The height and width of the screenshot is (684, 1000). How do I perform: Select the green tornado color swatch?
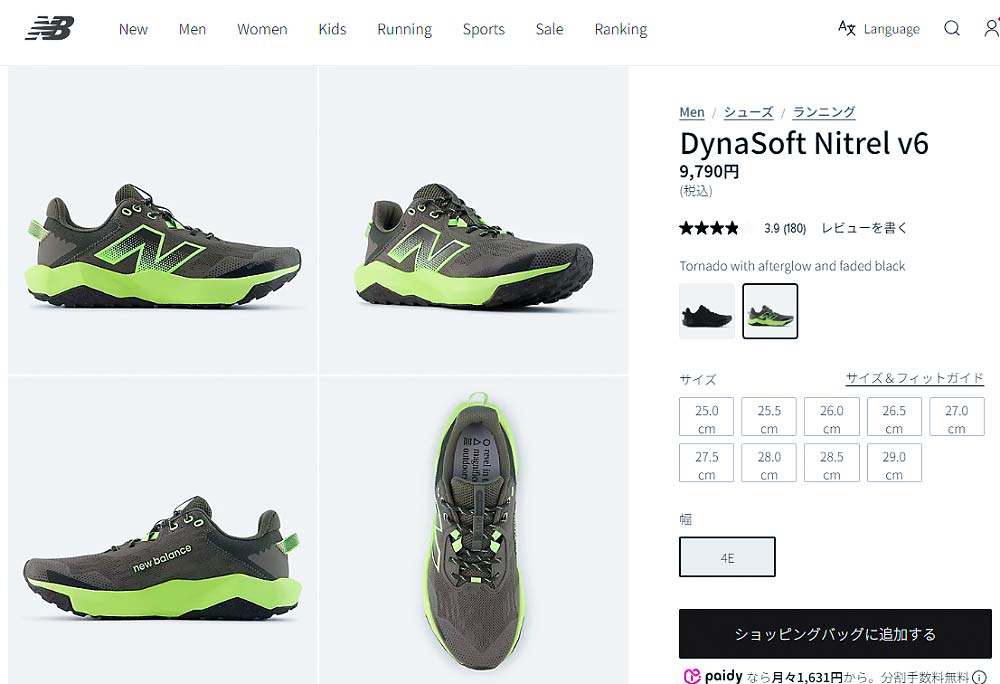tap(770, 312)
